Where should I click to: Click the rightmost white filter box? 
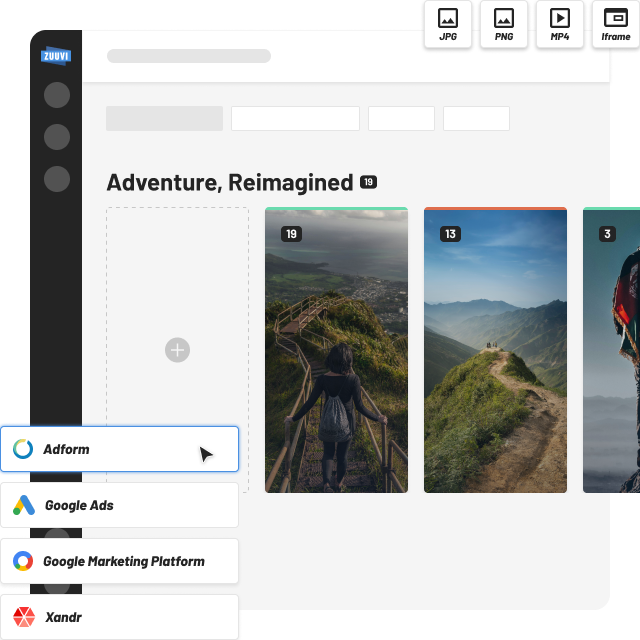tap(476, 118)
